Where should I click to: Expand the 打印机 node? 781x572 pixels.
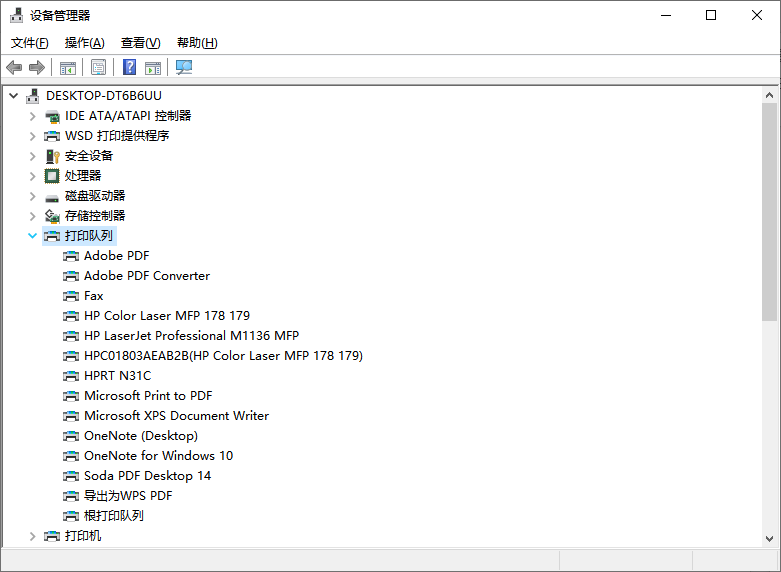pos(33,536)
